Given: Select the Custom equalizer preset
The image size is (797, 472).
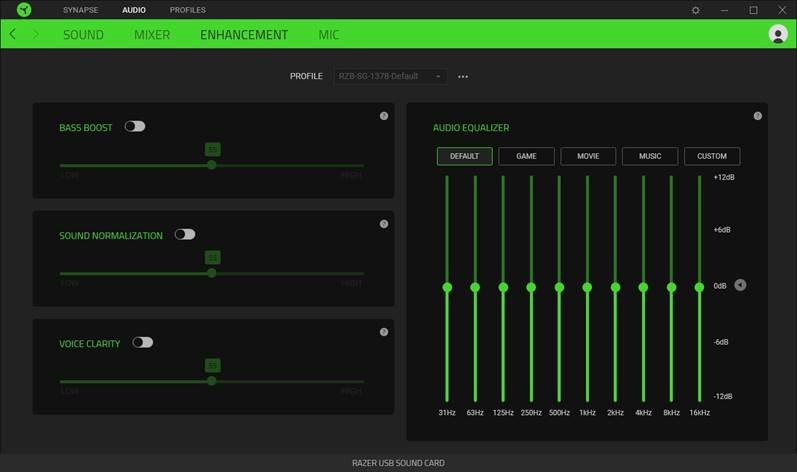Looking at the screenshot, I should tap(712, 156).
